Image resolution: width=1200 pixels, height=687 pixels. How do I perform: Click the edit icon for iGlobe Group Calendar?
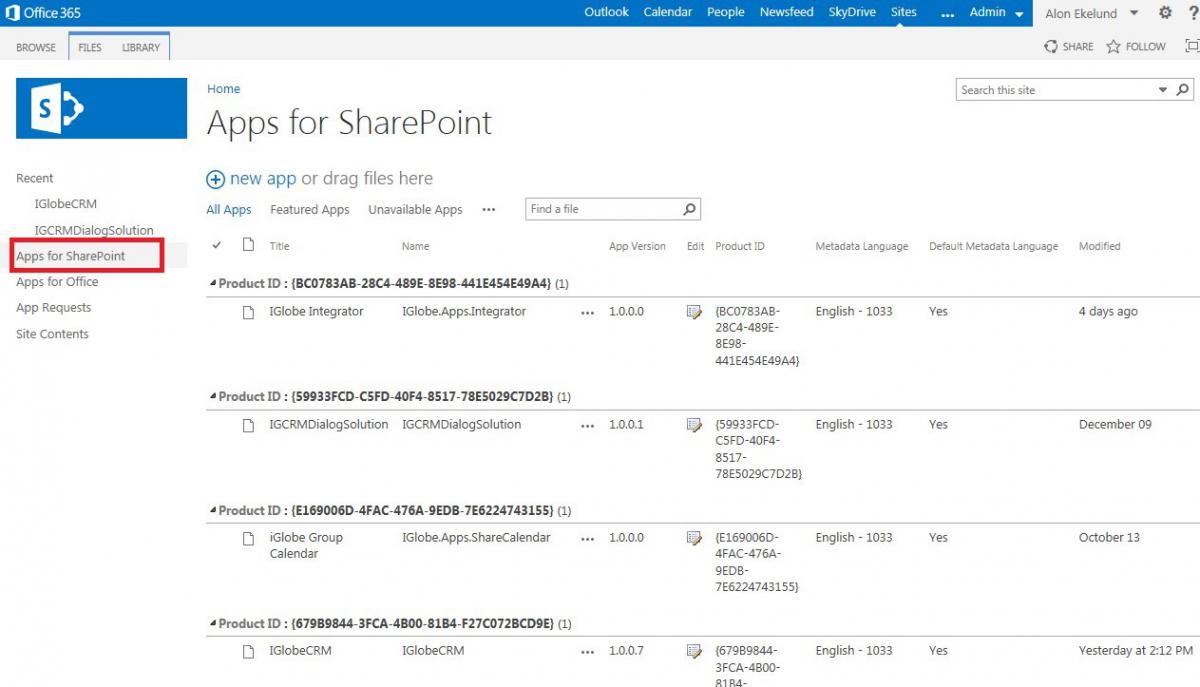click(x=694, y=538)
